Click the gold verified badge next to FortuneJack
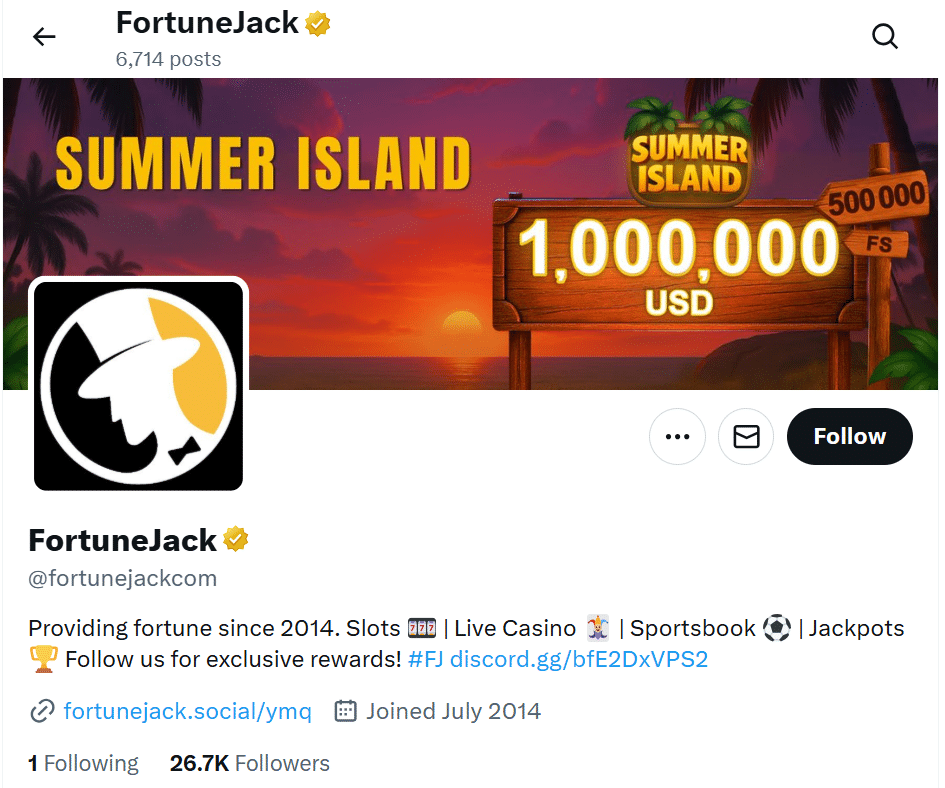 [236, 539]
